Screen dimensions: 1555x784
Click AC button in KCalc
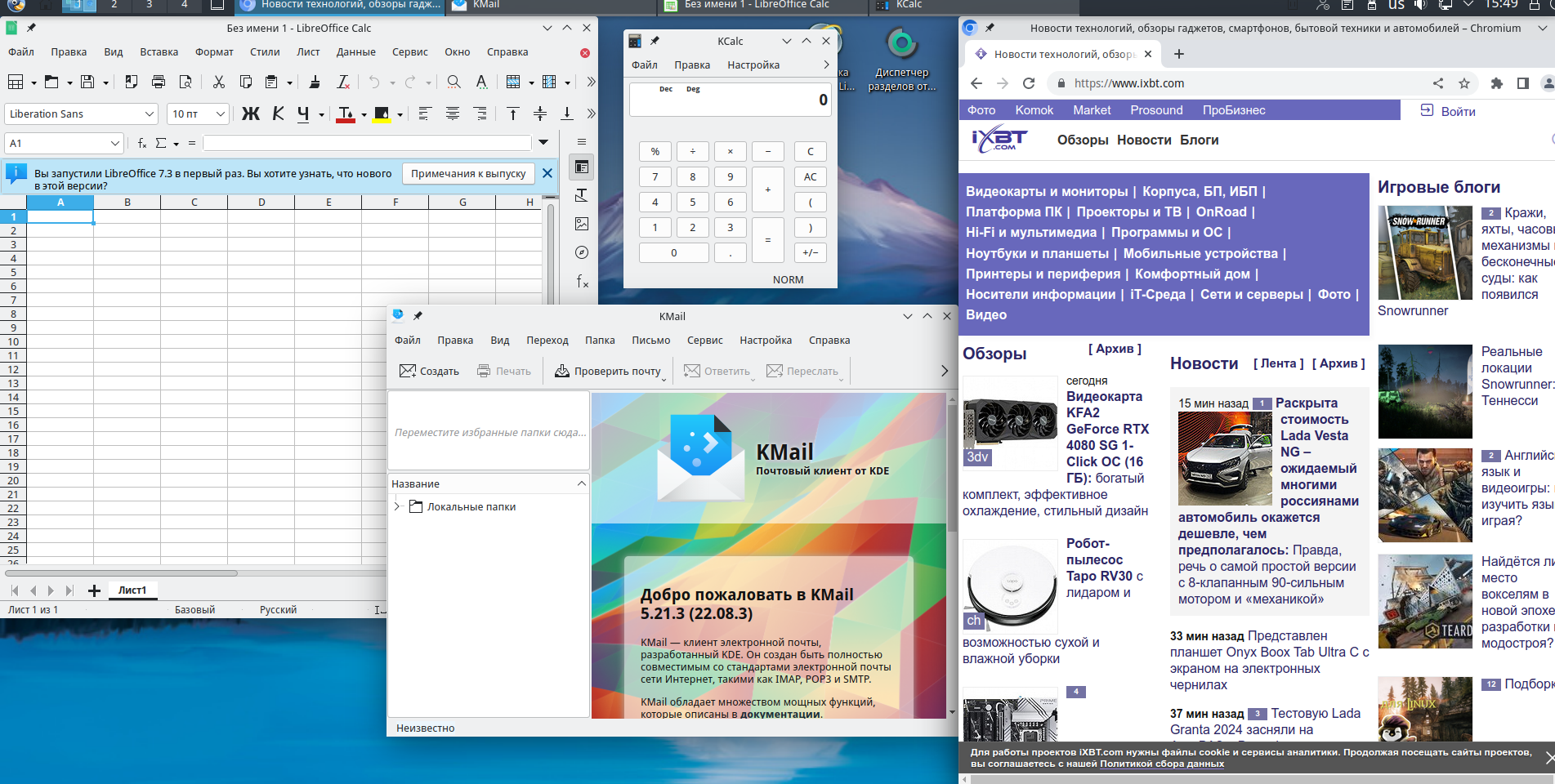point(810,176)
